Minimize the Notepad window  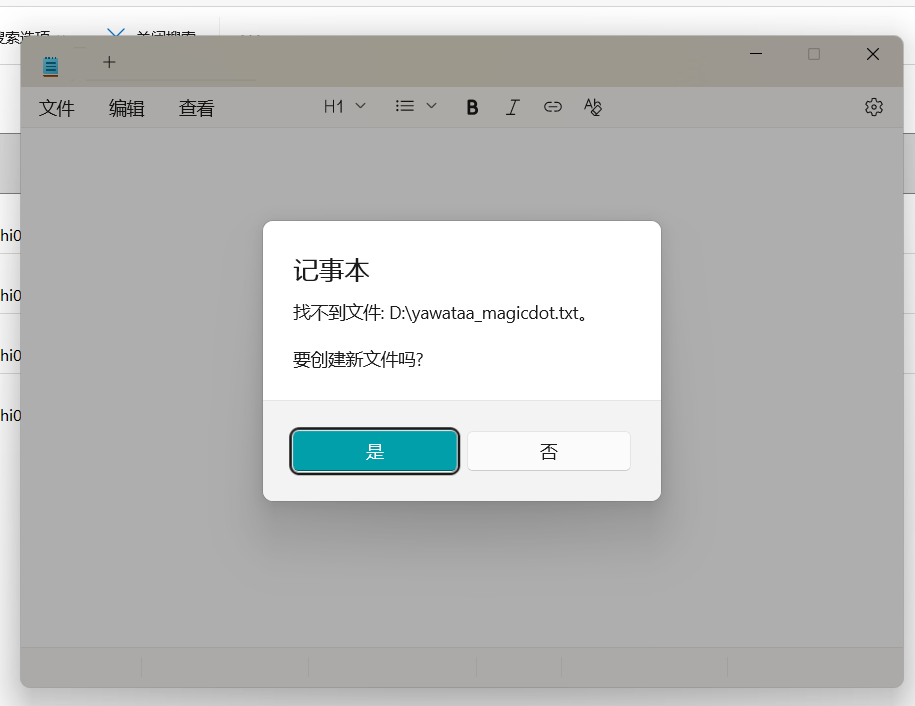click(x=756, y=54)
